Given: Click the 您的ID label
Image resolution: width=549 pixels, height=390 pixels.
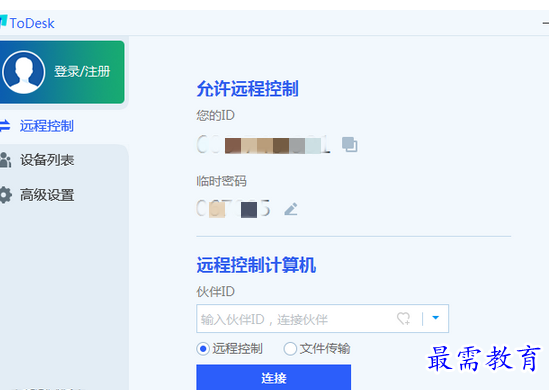Looking at the screenshot, I should pos(215,115).
